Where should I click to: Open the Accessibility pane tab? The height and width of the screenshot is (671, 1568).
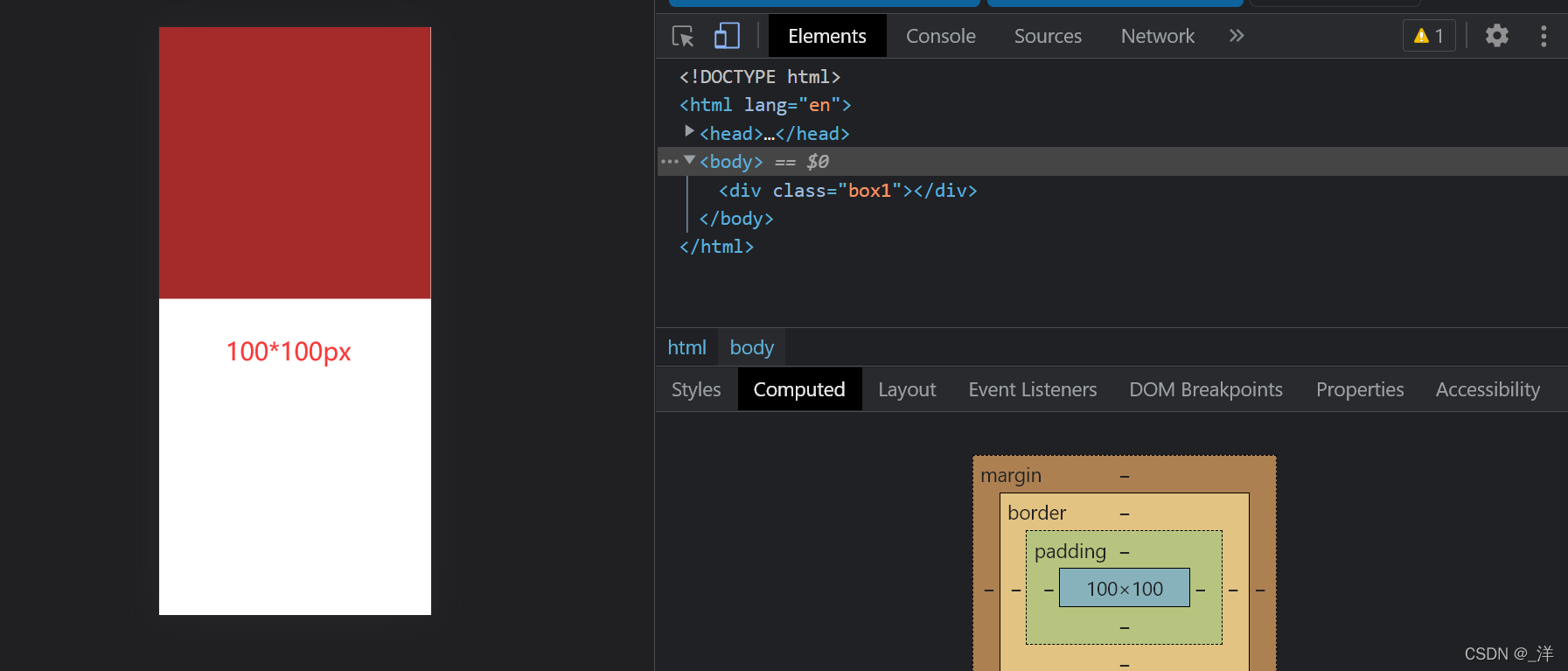[x=1488, y=389]
